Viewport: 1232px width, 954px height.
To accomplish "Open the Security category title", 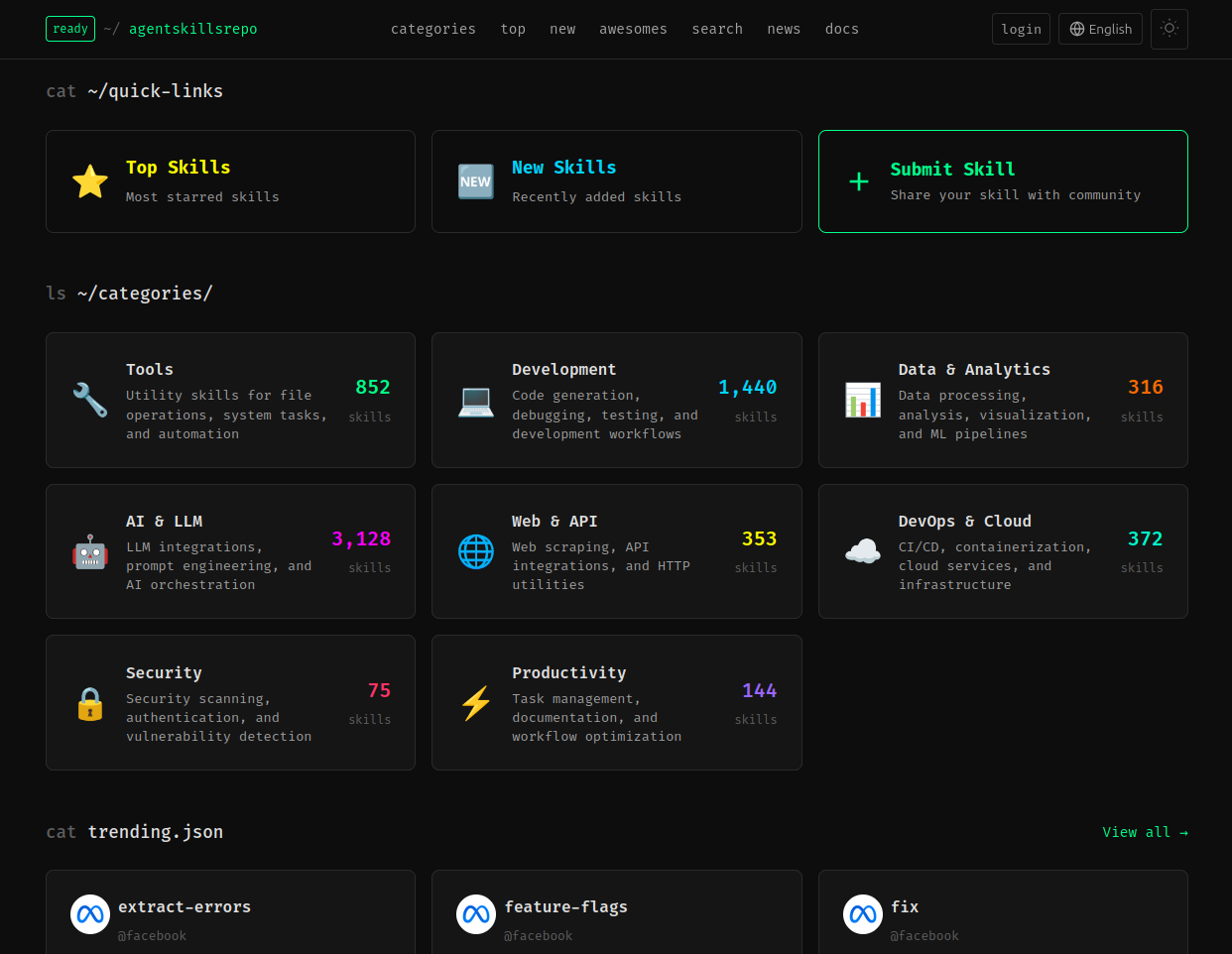I will tap(165, 672).
